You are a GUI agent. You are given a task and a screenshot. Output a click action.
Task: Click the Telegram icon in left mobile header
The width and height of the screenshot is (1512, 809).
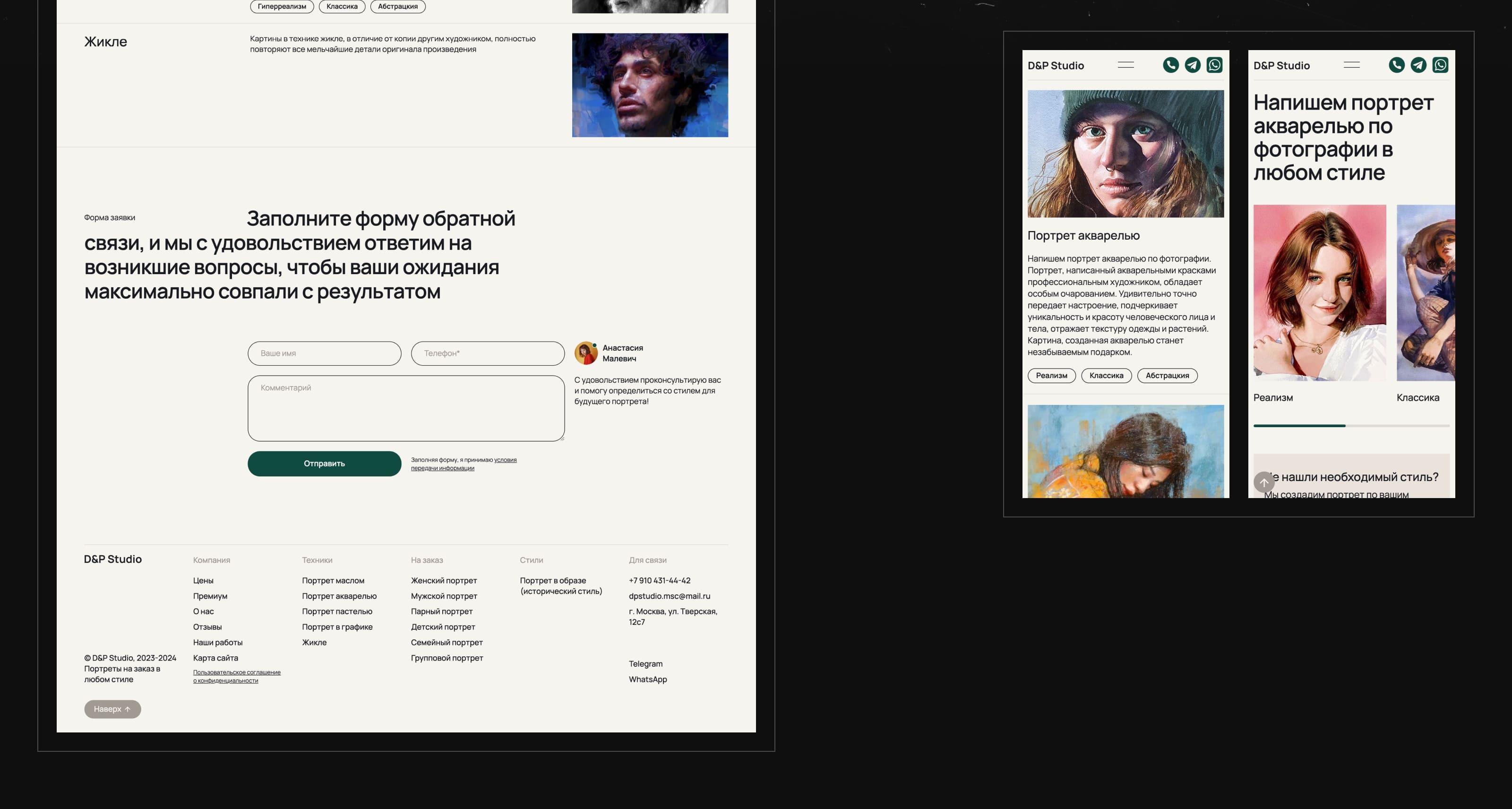(x=1192, y=65)
